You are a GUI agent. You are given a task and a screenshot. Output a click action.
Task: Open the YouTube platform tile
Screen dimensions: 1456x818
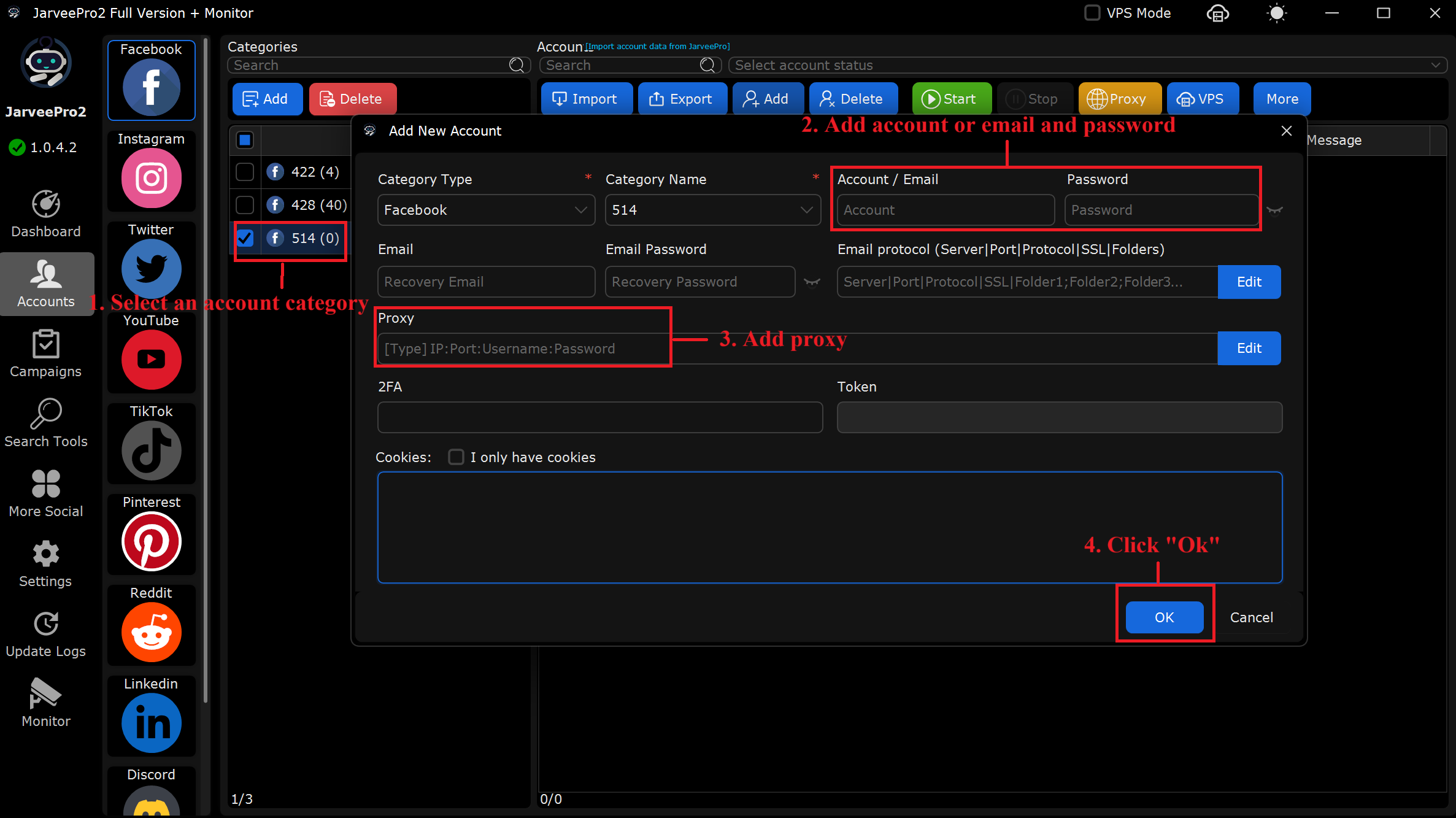[151, 352]
